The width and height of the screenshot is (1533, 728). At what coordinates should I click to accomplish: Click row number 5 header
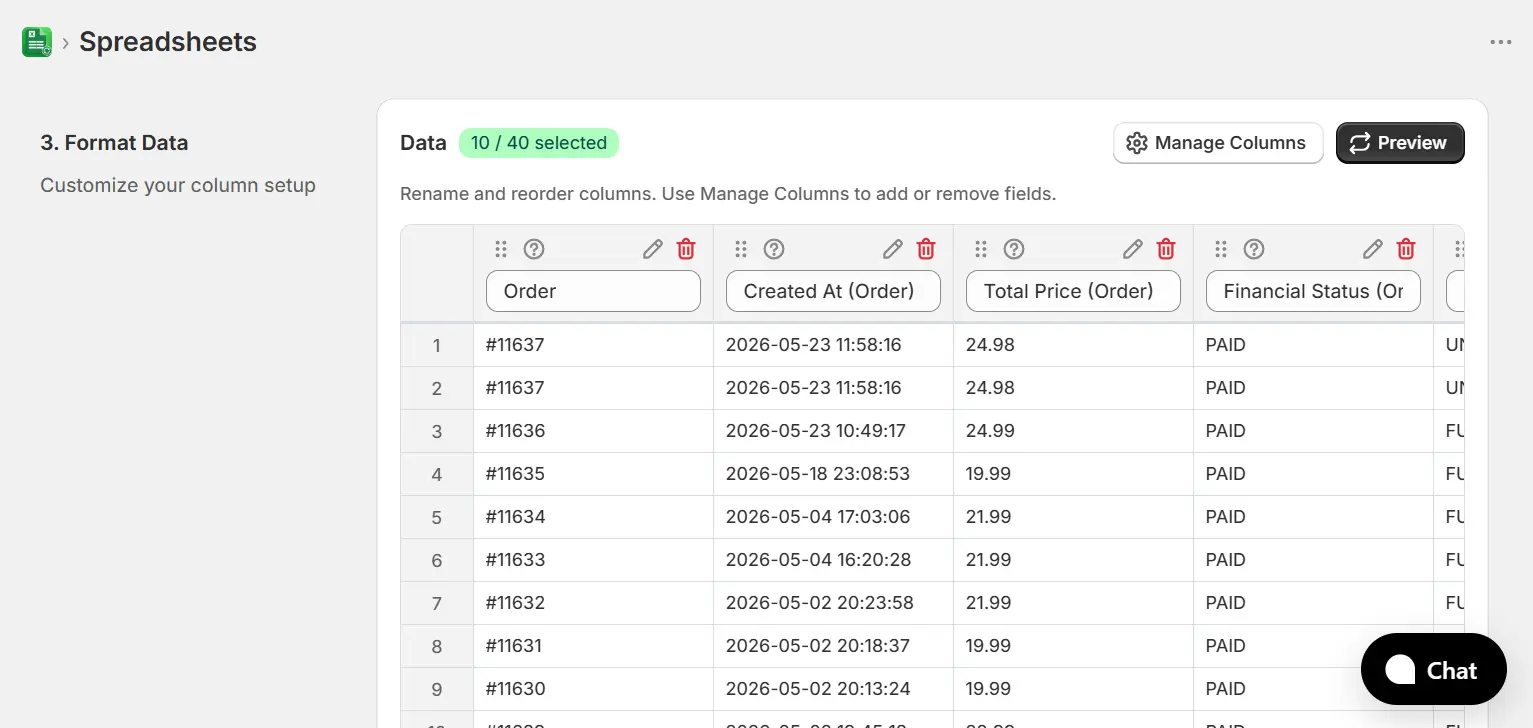click(x=437, y=517)
